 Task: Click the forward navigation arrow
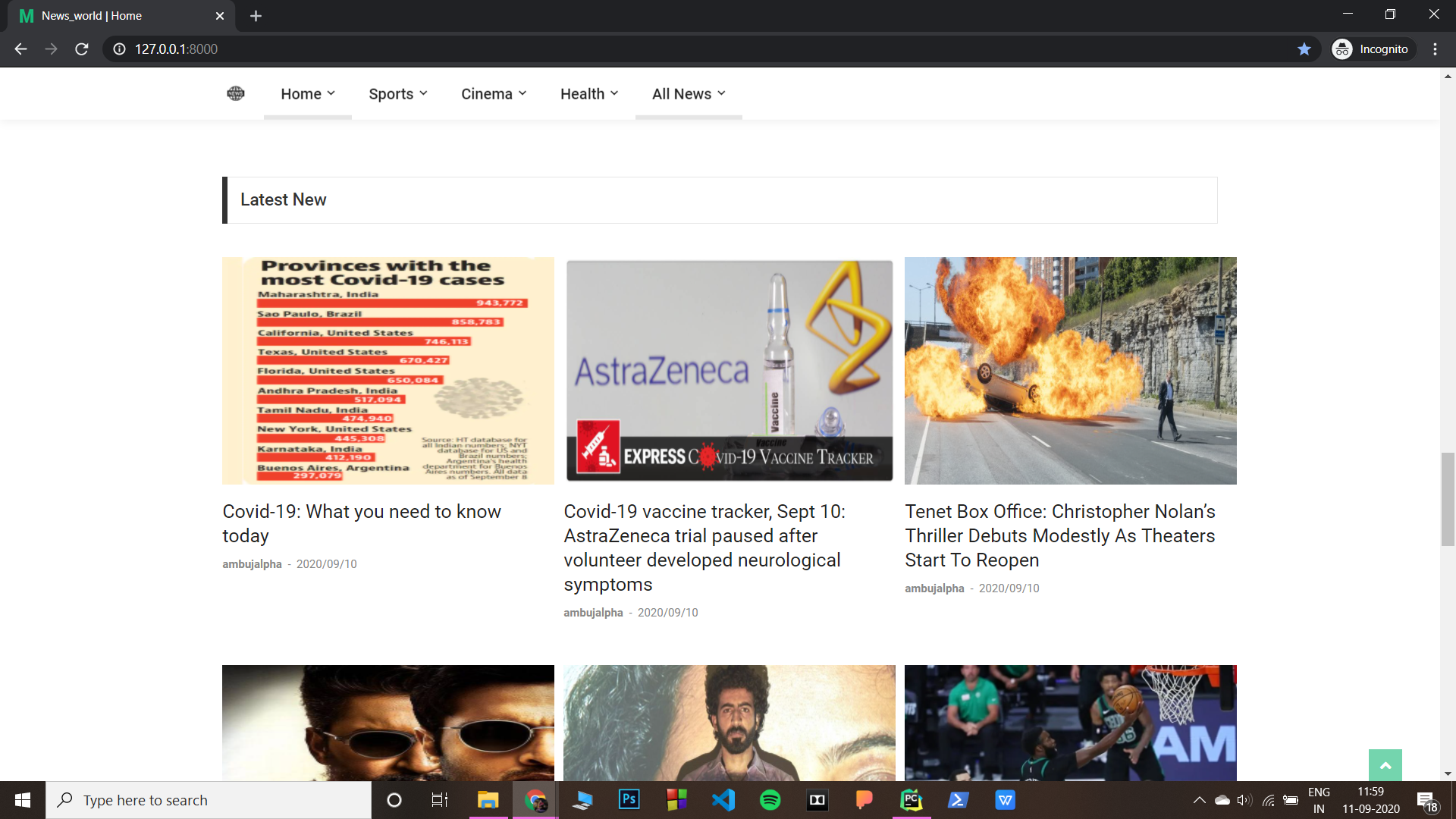(x=51, y=49)
